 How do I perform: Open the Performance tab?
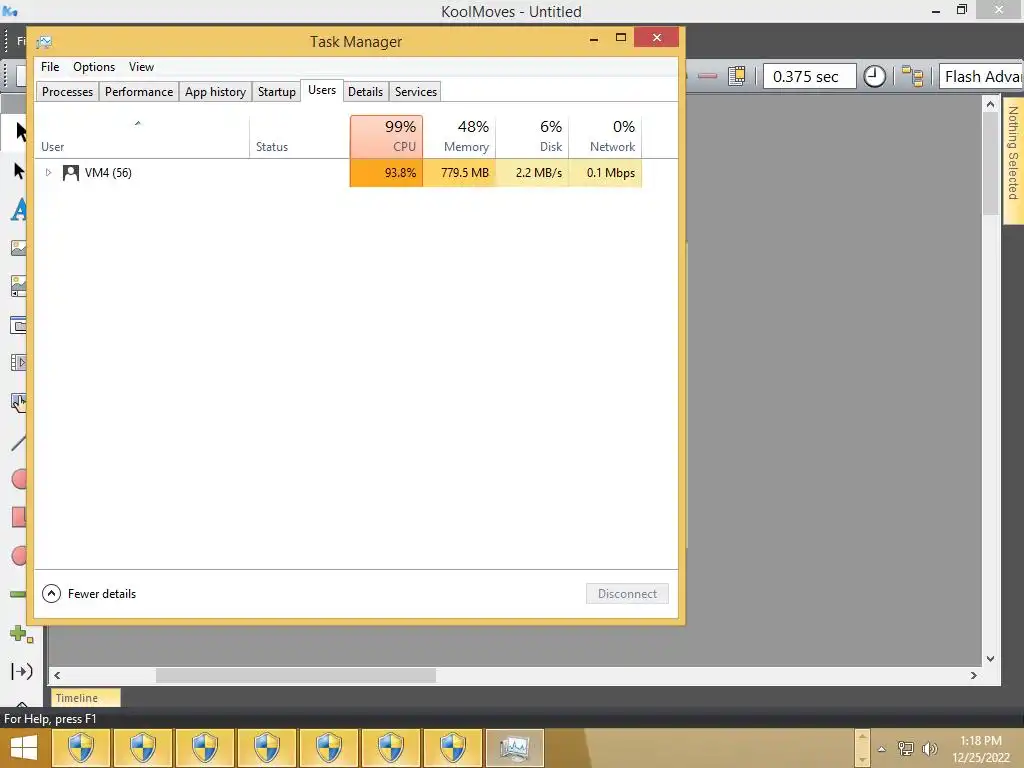138,91
